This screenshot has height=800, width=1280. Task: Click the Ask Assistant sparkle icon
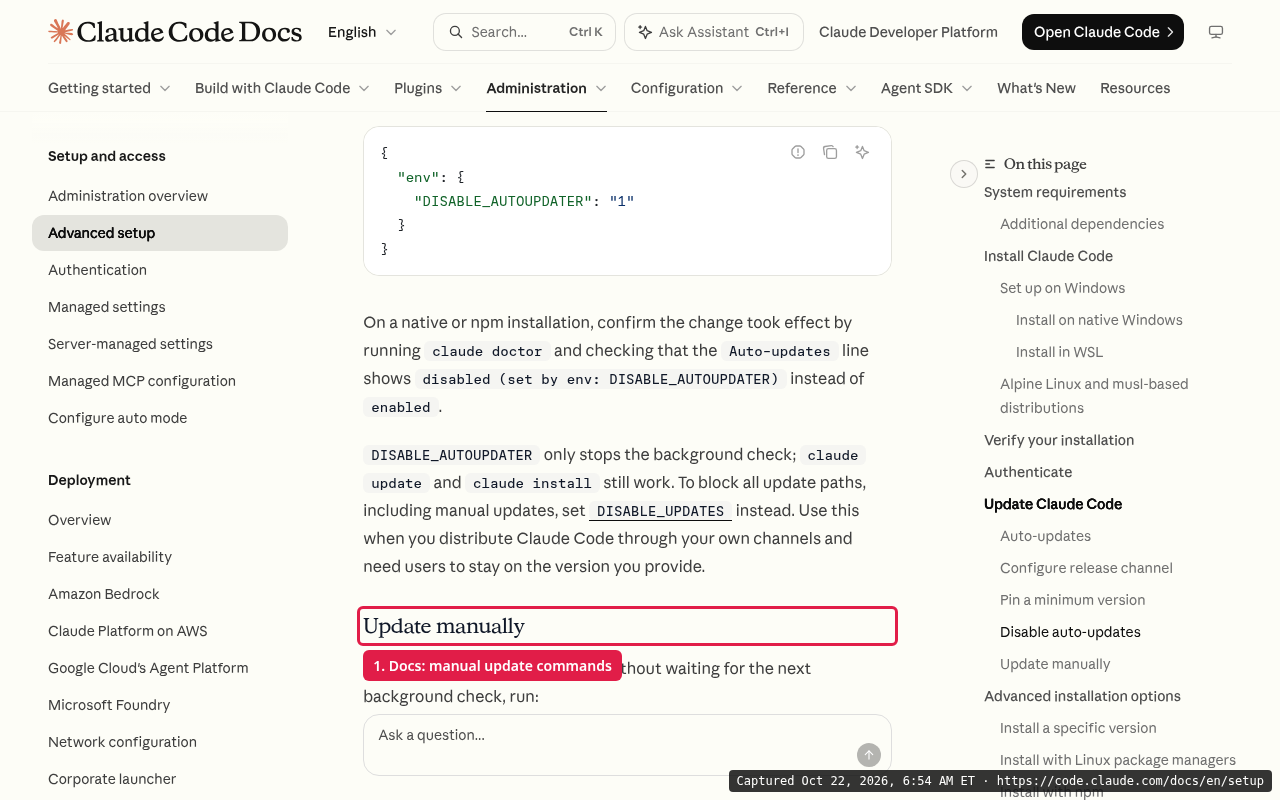pos(645,32)
